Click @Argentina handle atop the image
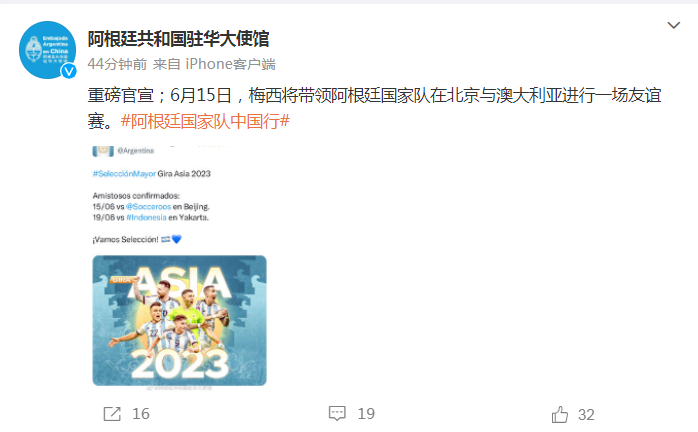 click(136, 151)
